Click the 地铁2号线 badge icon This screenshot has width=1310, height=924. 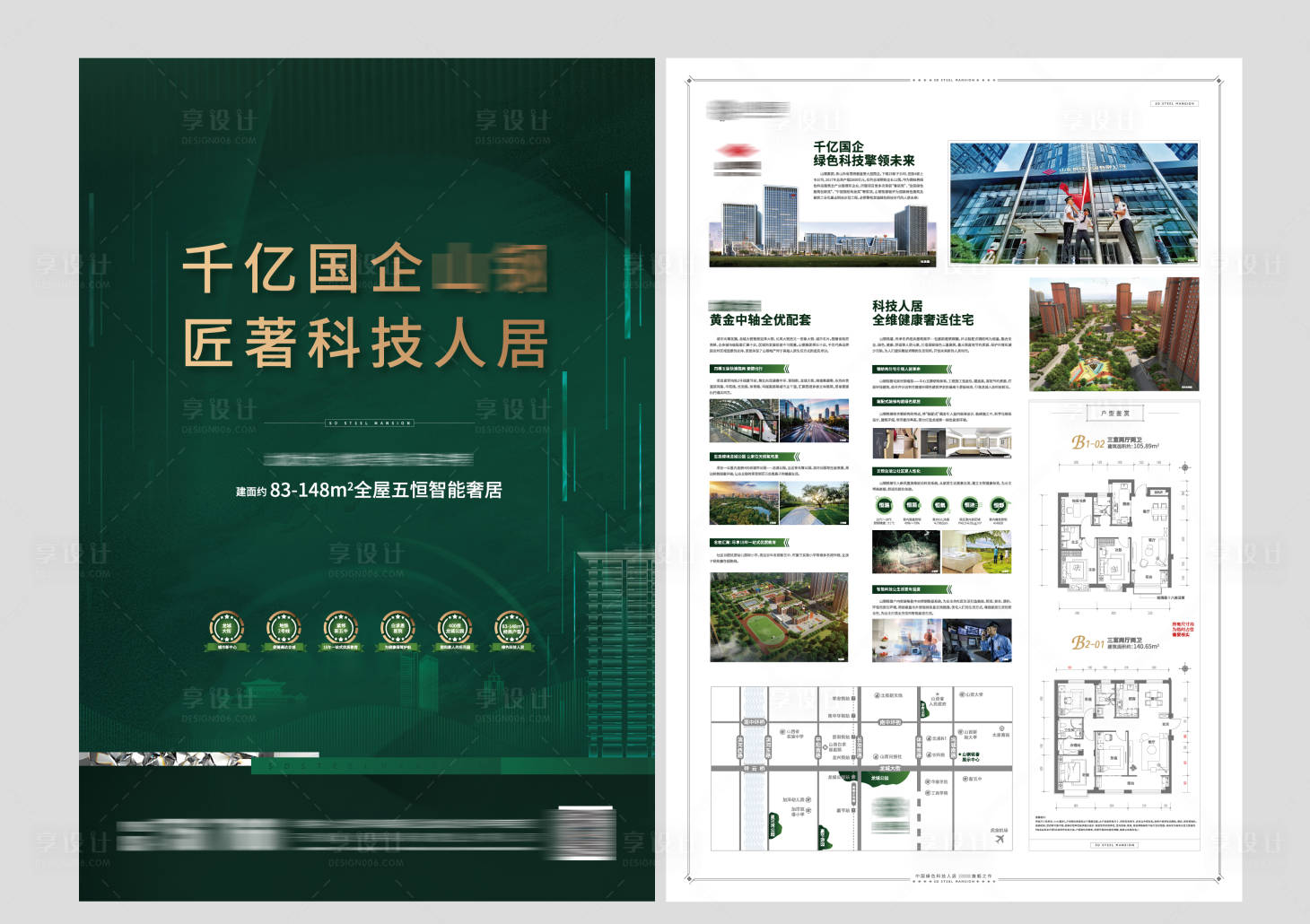284,630
